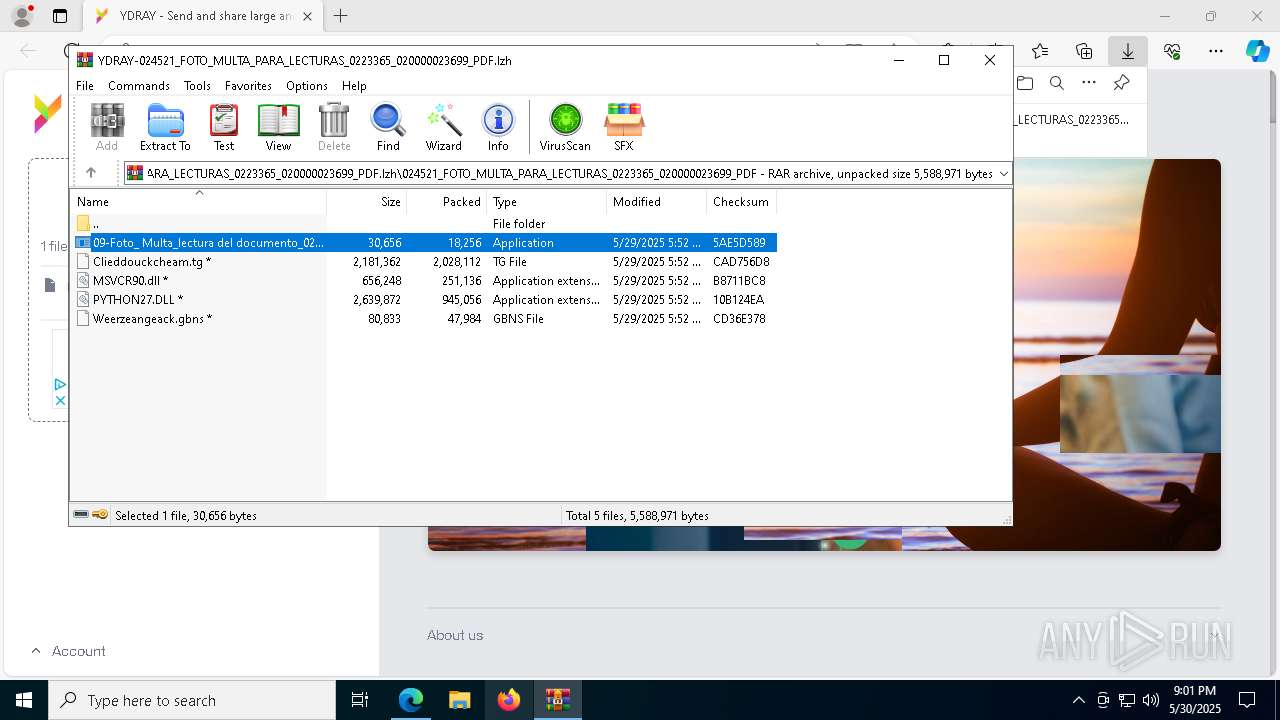Click the taskbar search box
The height and width of the screenshot is (720, 1280).
(192, 700)
